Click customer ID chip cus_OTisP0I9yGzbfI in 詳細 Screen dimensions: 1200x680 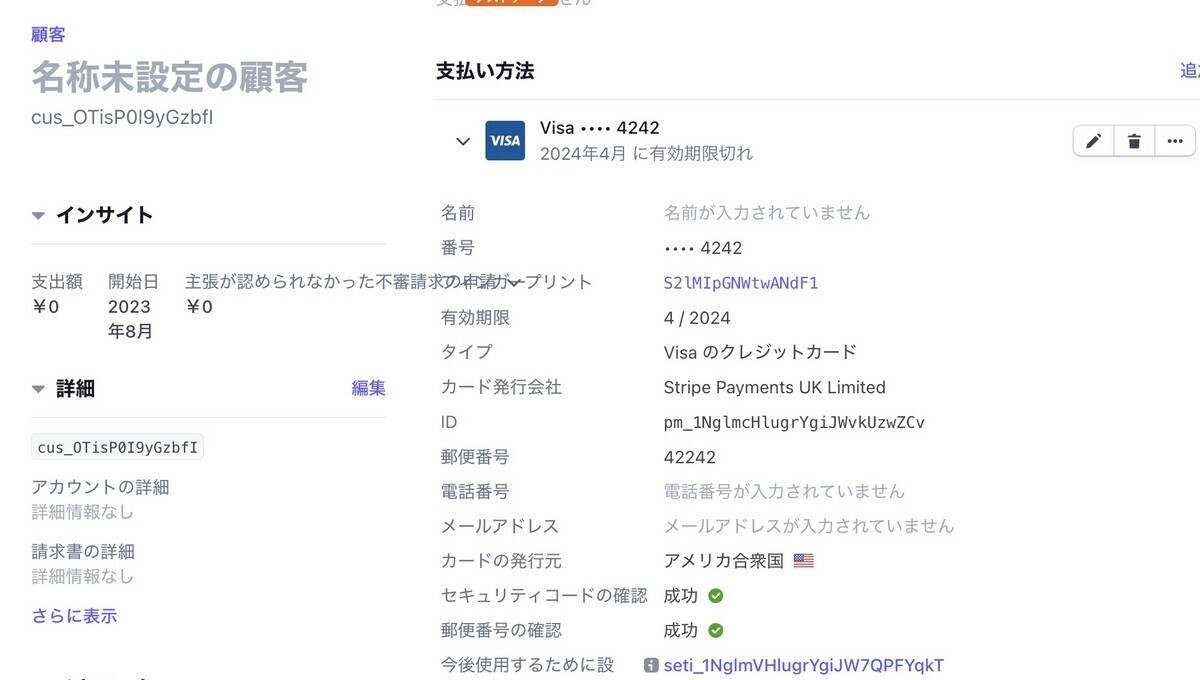117,447
